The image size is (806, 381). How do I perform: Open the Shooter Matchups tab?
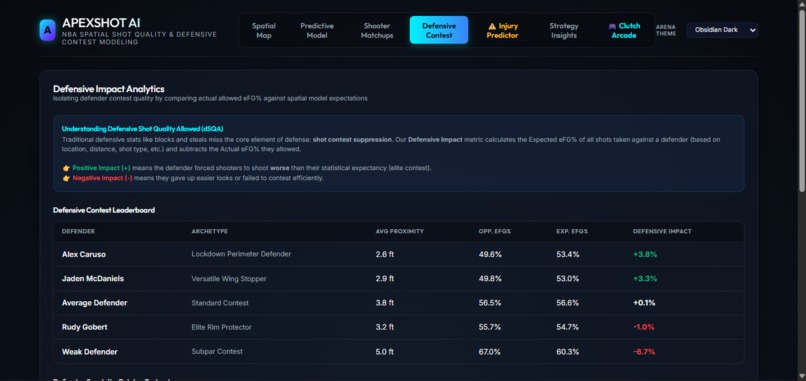(x=377, y=30)
